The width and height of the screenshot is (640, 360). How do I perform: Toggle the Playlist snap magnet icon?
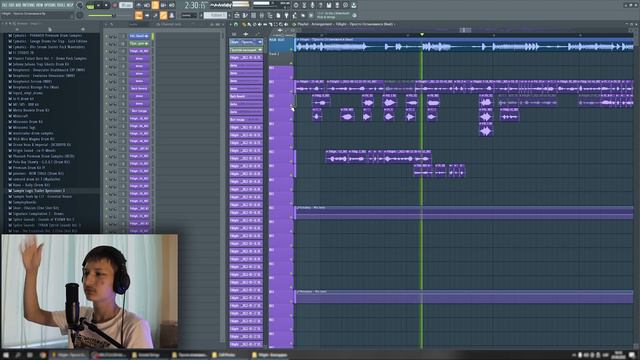[236, 24]
